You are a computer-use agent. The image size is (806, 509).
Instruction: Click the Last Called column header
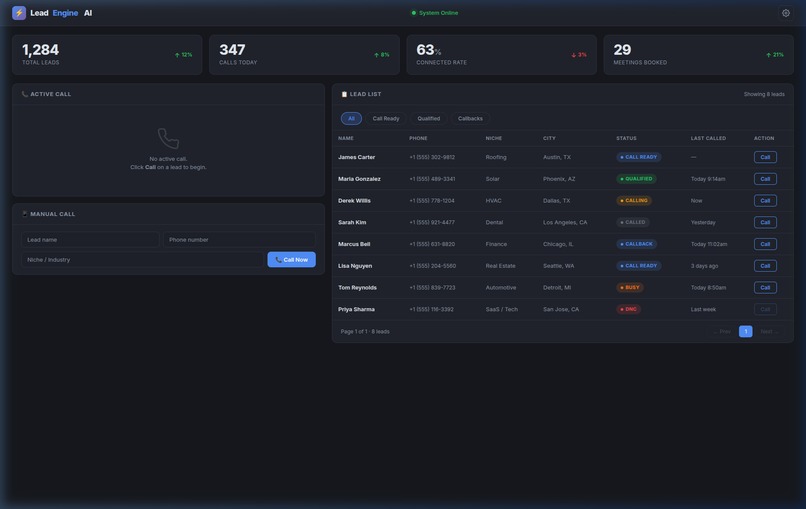708,138
